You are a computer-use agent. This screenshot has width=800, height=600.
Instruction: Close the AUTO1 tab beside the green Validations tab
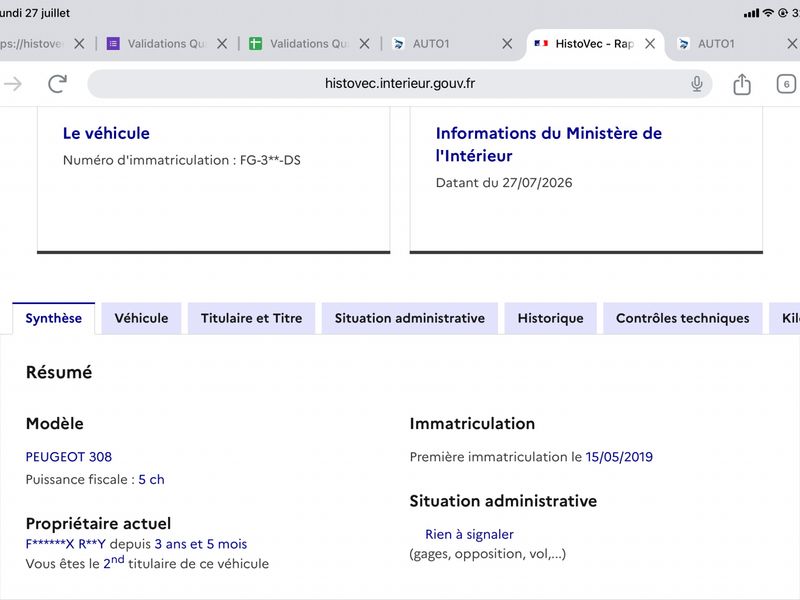[507, 44]
